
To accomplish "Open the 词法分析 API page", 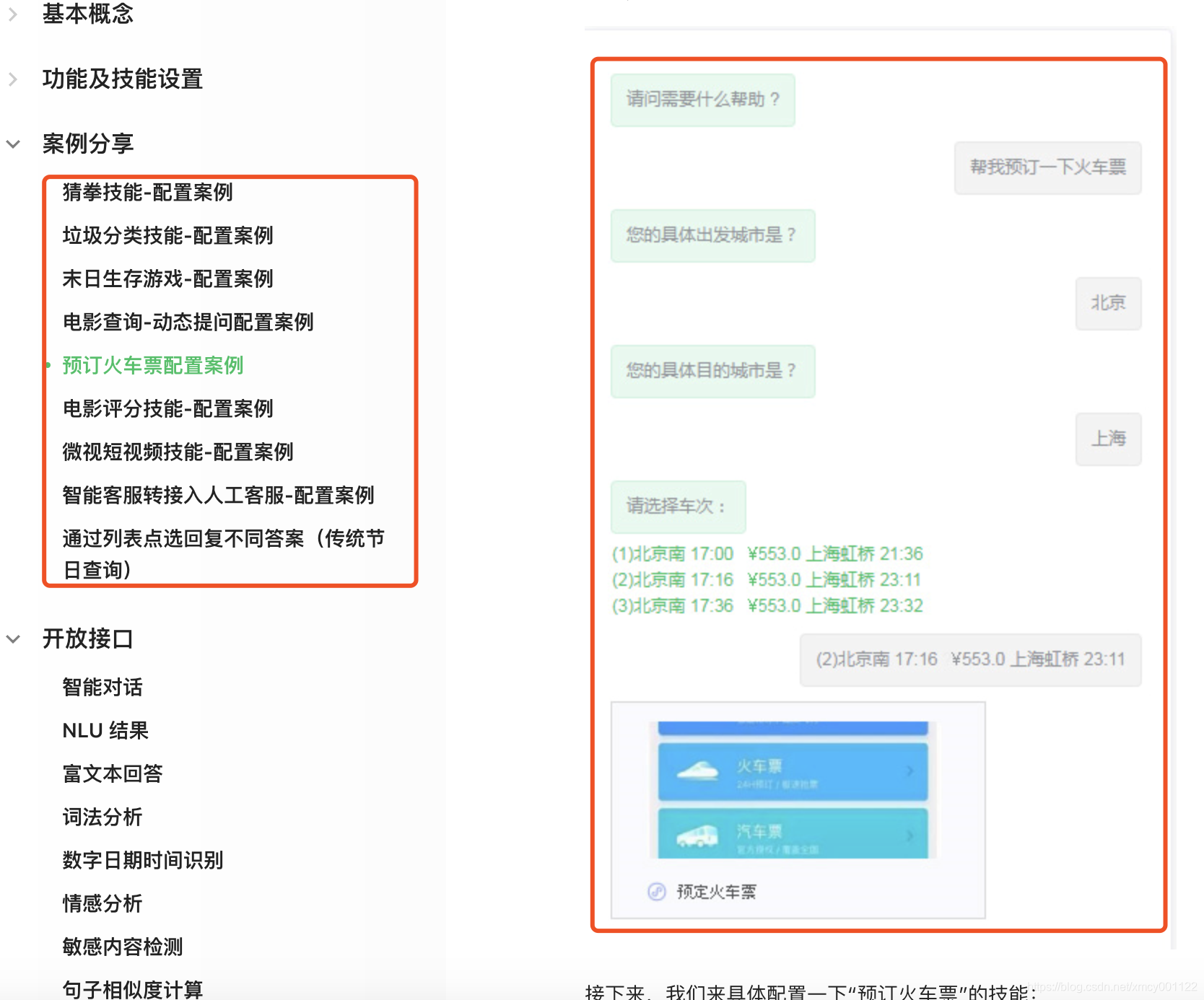I will (102, 817).
